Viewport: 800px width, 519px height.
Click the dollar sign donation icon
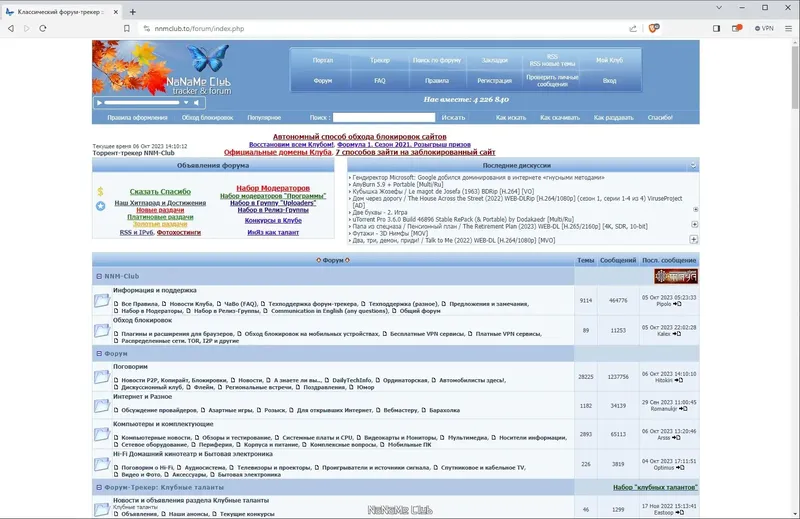pyautogui.click(x=101, y=191)
